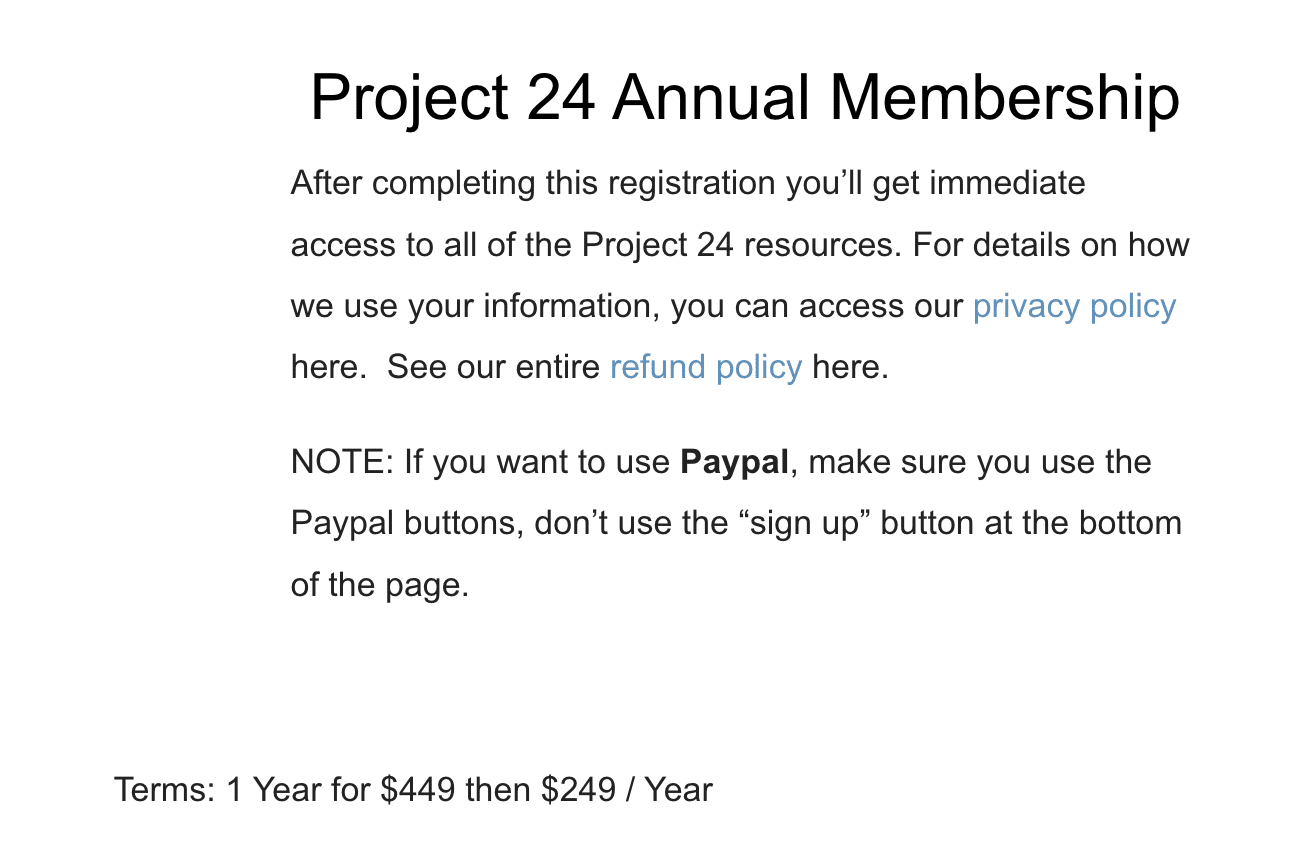Open the refund policy link
This screenshot has width=1298, height=842.
click(x=706, y=368)
